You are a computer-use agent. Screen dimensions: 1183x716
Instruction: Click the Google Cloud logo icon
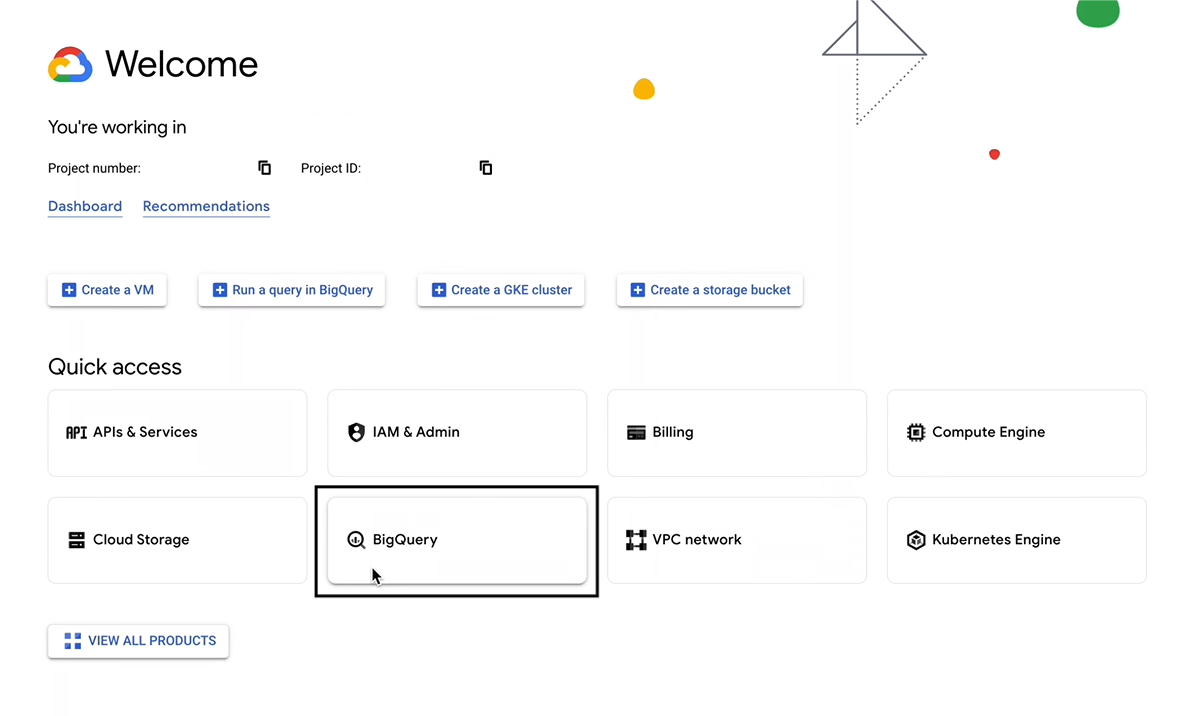click(x=70, y=64)
